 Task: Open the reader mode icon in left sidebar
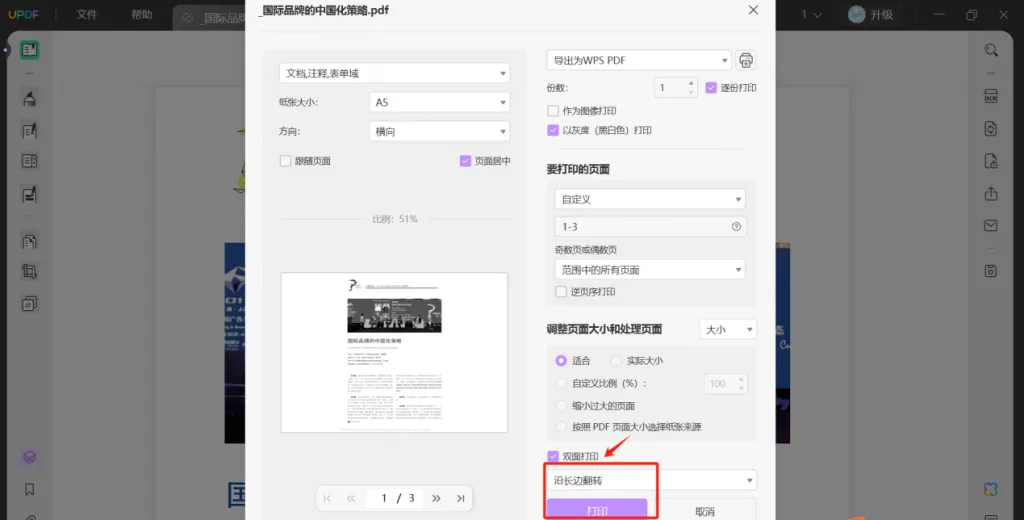(x=29, y=50)
